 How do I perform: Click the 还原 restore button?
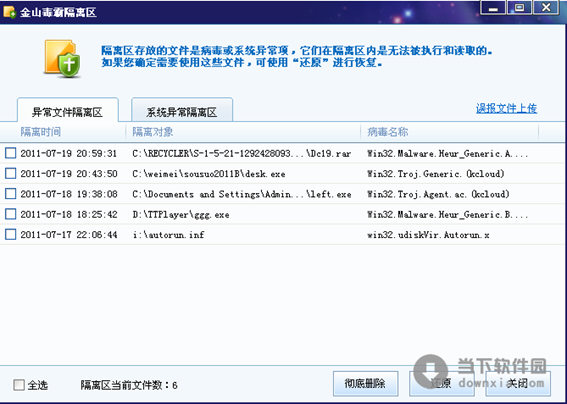(442, 383)
